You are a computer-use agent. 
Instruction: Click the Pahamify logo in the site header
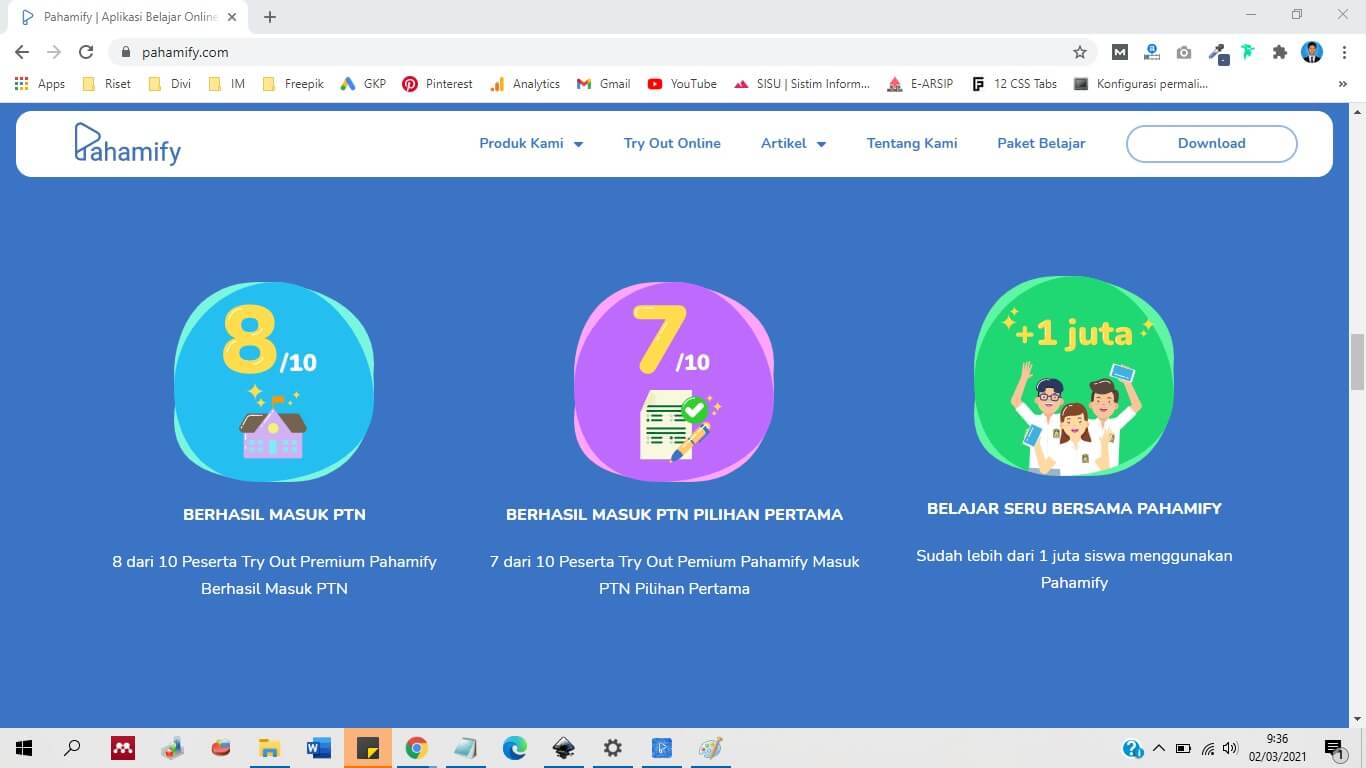pos(128,143)
